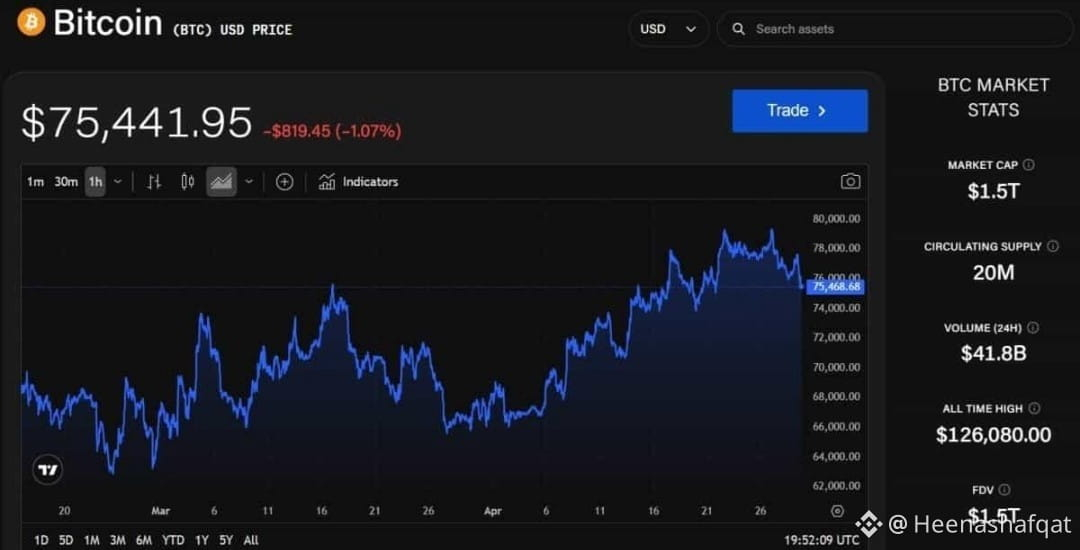The image size is (1080, 550).
Task: Select the bars chart style icon
Action: (154, 182)
